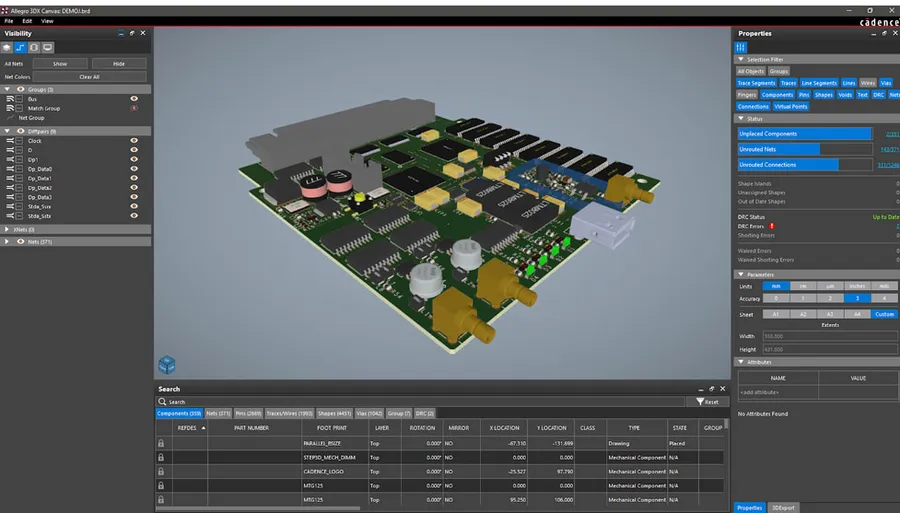This screenshot has height=513, width=900.
Task: Toggle the Groups section eye icon
Action: click(21, 90)
